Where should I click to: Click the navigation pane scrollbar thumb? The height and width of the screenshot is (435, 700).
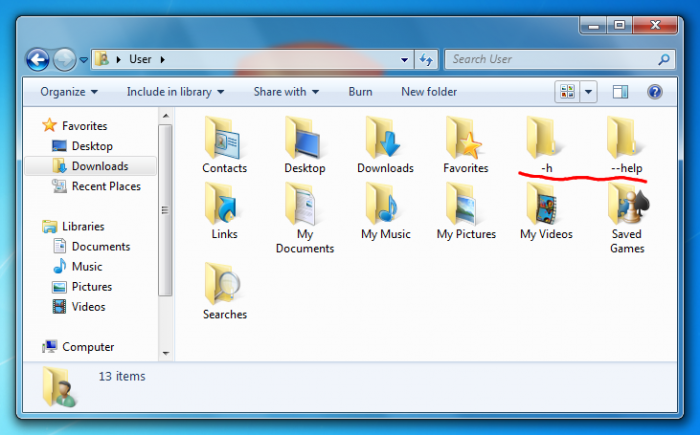[165, 210]
